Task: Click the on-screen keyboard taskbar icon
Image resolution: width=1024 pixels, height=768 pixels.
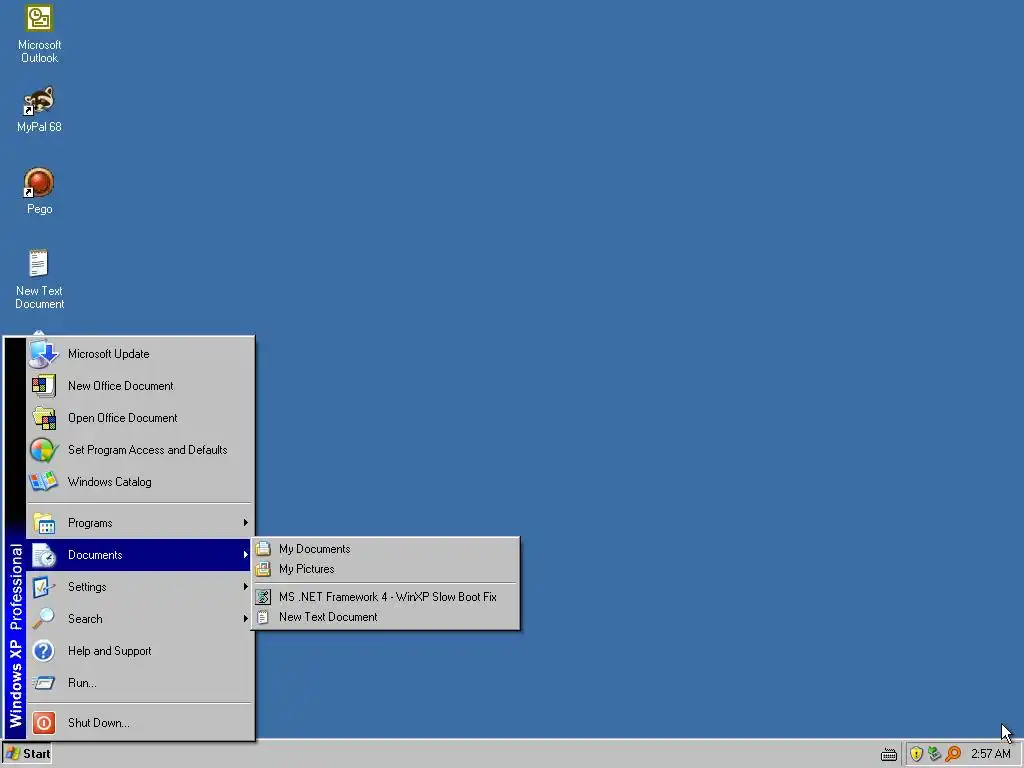Action: [889, 754]
